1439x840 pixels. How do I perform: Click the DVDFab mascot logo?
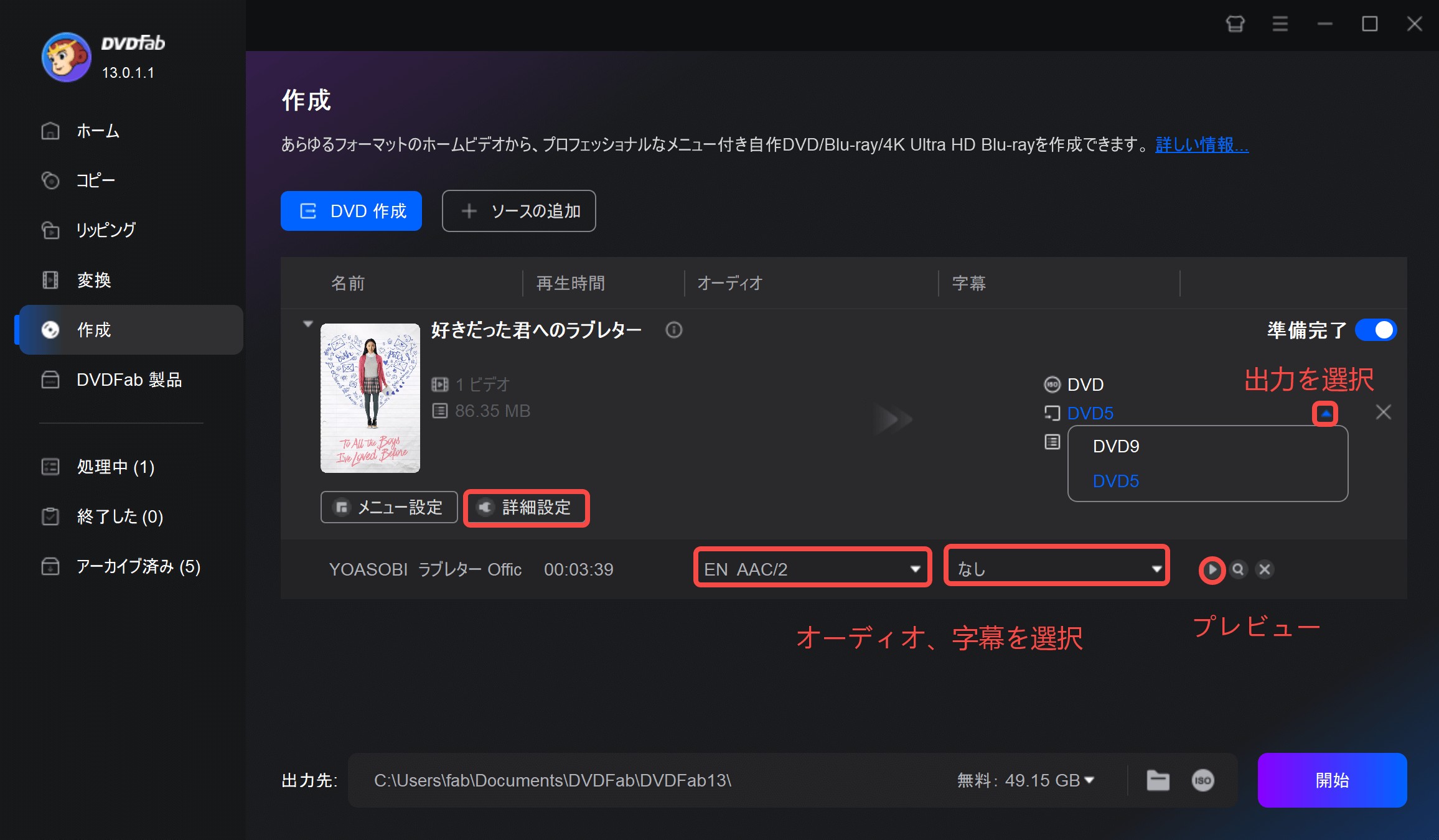pos(67,57)
